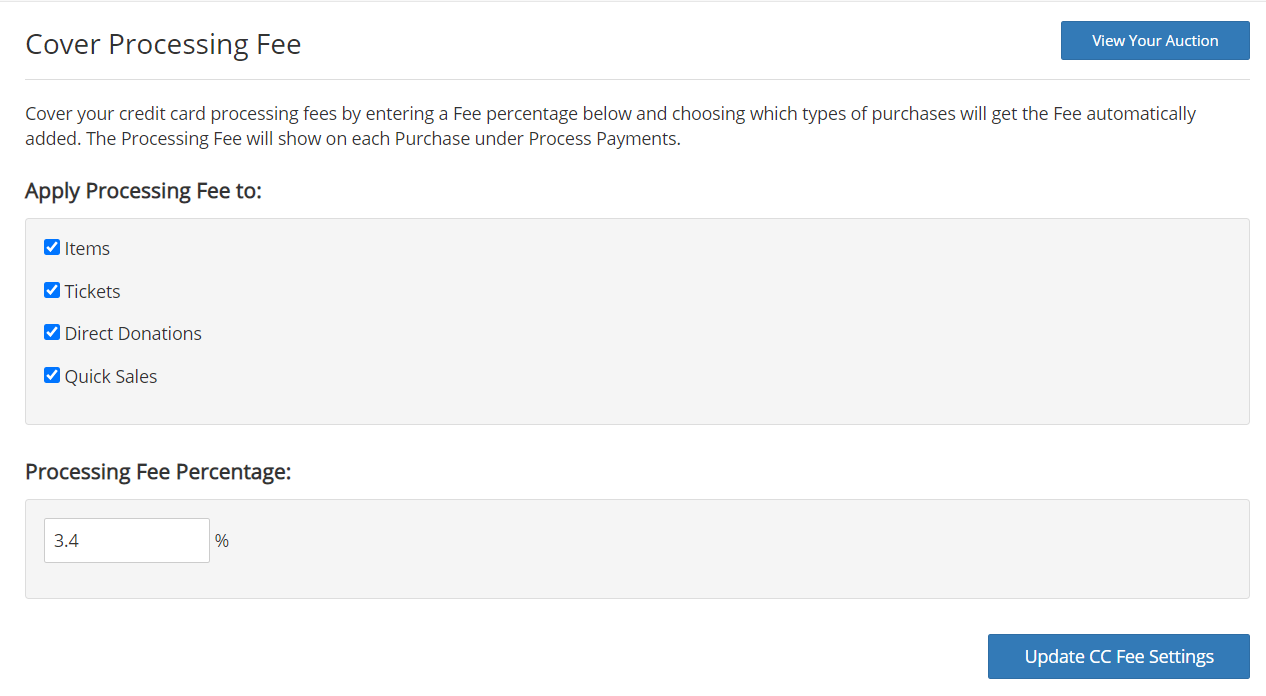Click the processing fee percentage input field

pos(126,540)
